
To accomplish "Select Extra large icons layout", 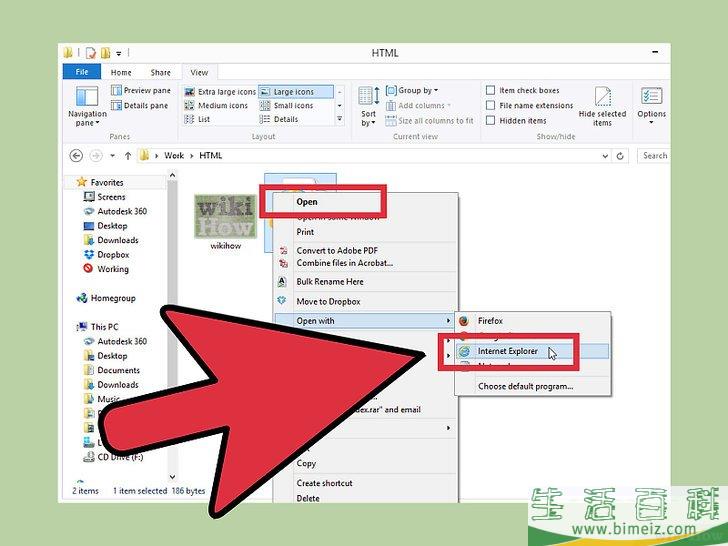I will tap(220, 92).
